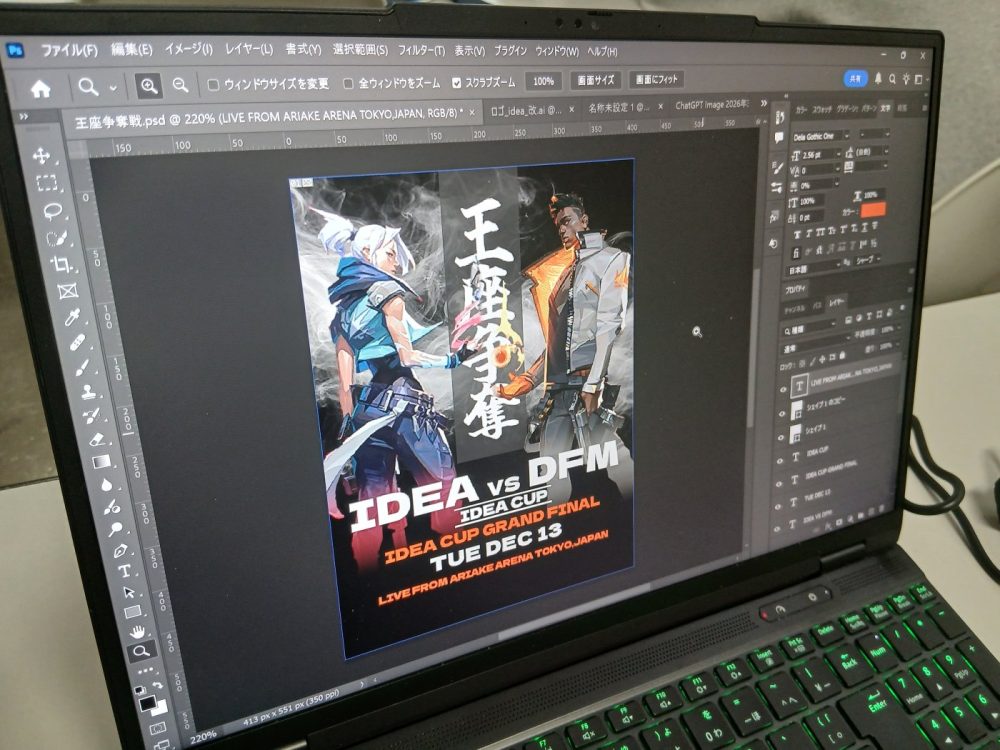Choose the Pen tool

pyautogui.click(x=120, y=551)
